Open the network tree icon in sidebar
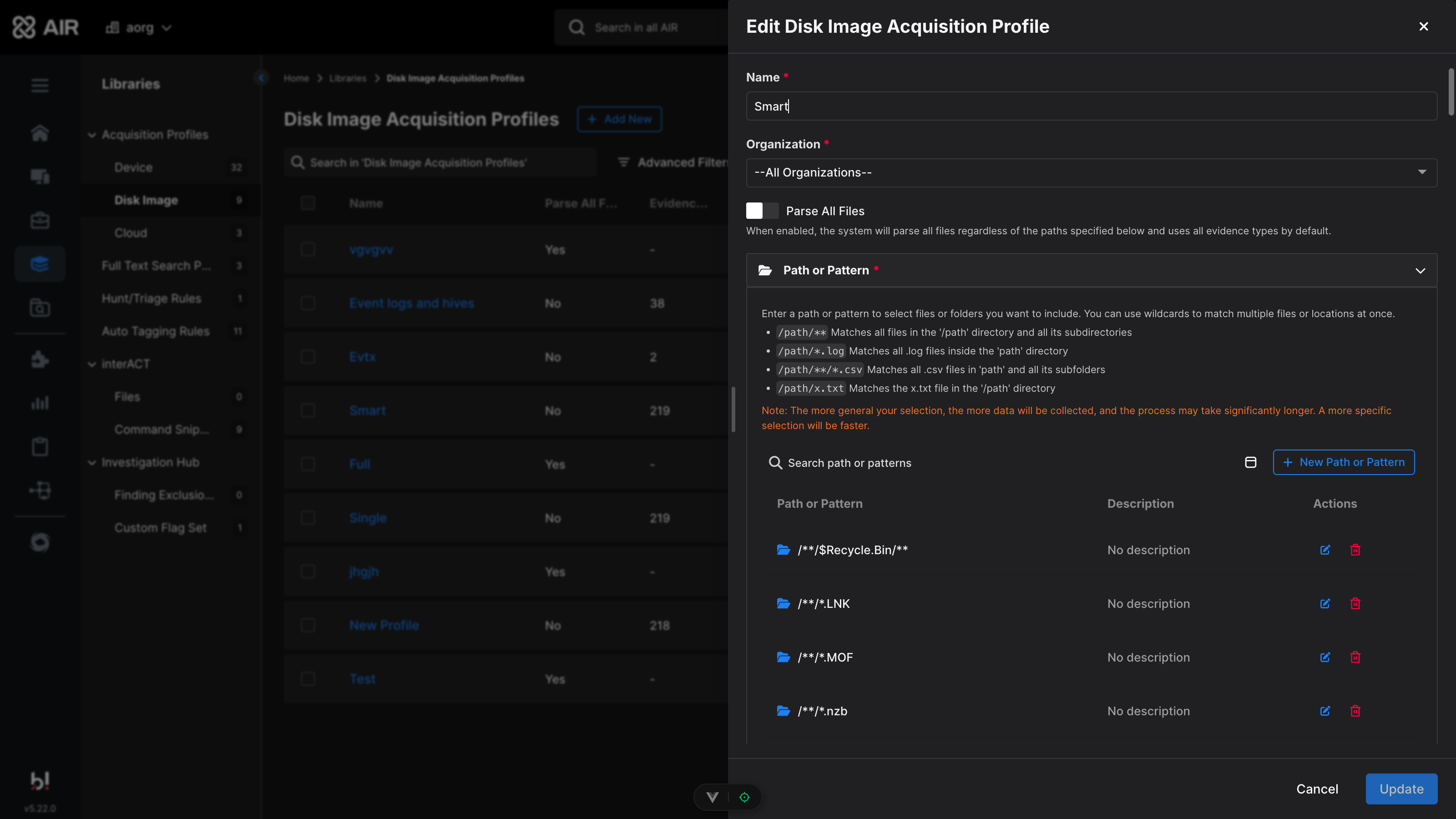Image resolution: width=1456 pixels, height=819 pixels. (x=40, y=490)
